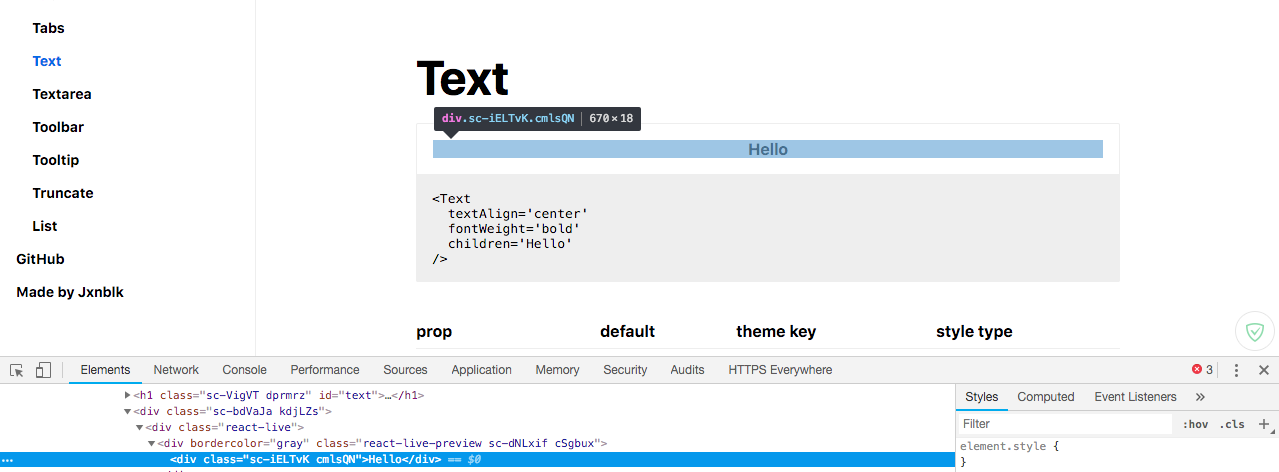Activate the inspect element picker icon

click(17, 370)
